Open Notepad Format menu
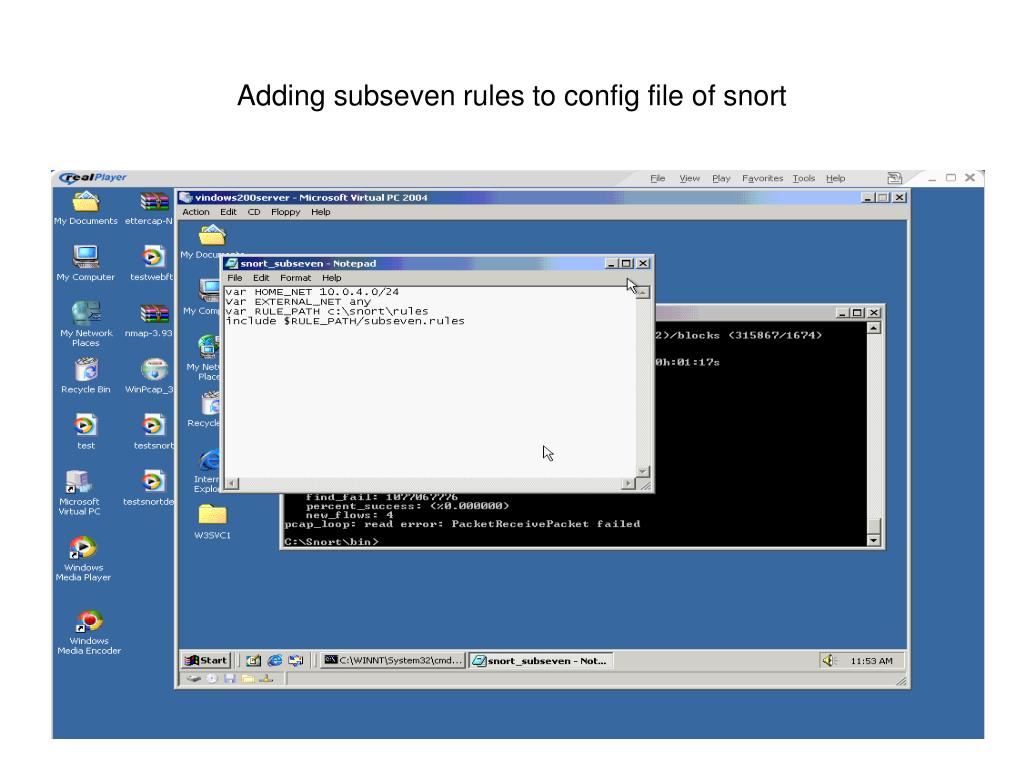Viewport: 1024px width, 768px height. coord(295,278)
